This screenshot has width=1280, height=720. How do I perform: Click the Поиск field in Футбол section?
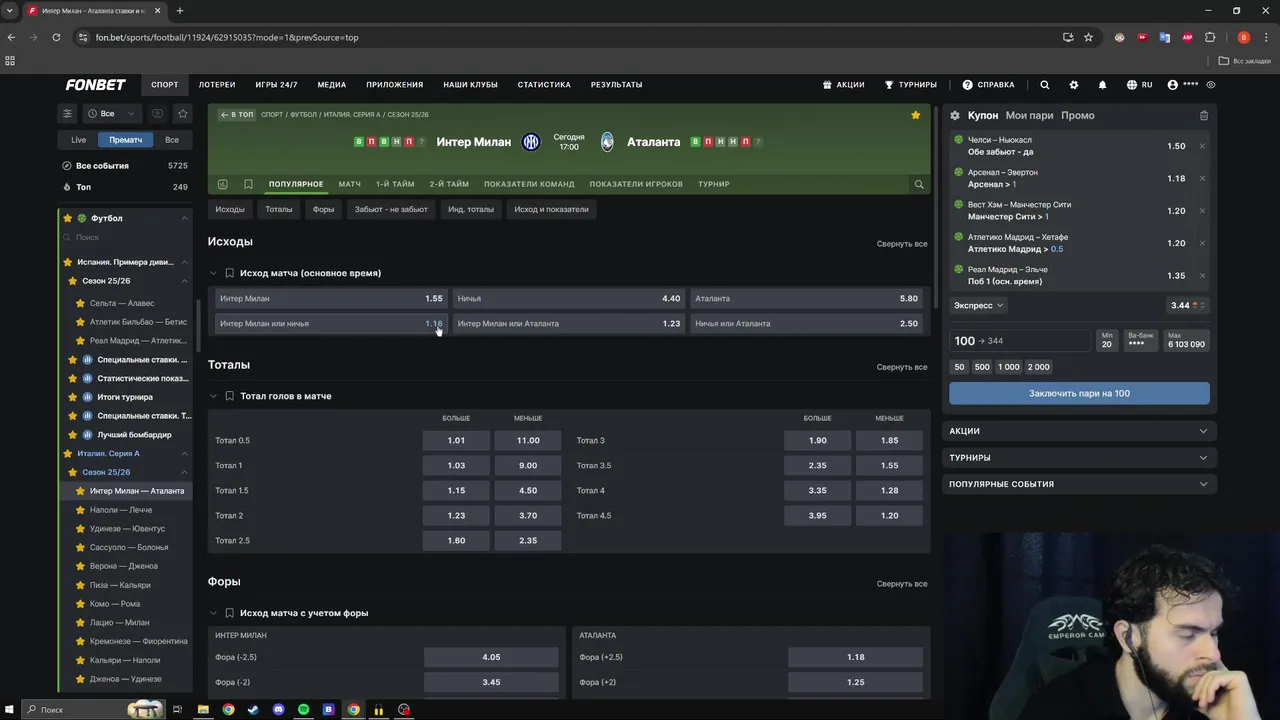coord(125,237)
